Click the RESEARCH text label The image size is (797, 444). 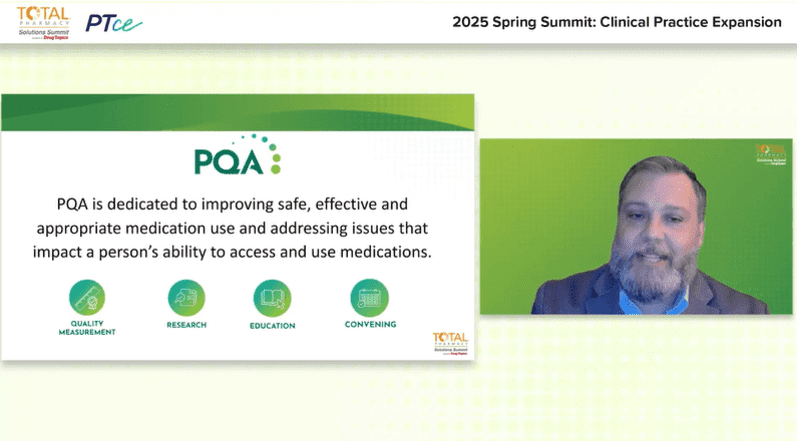[x=186, y=325]
